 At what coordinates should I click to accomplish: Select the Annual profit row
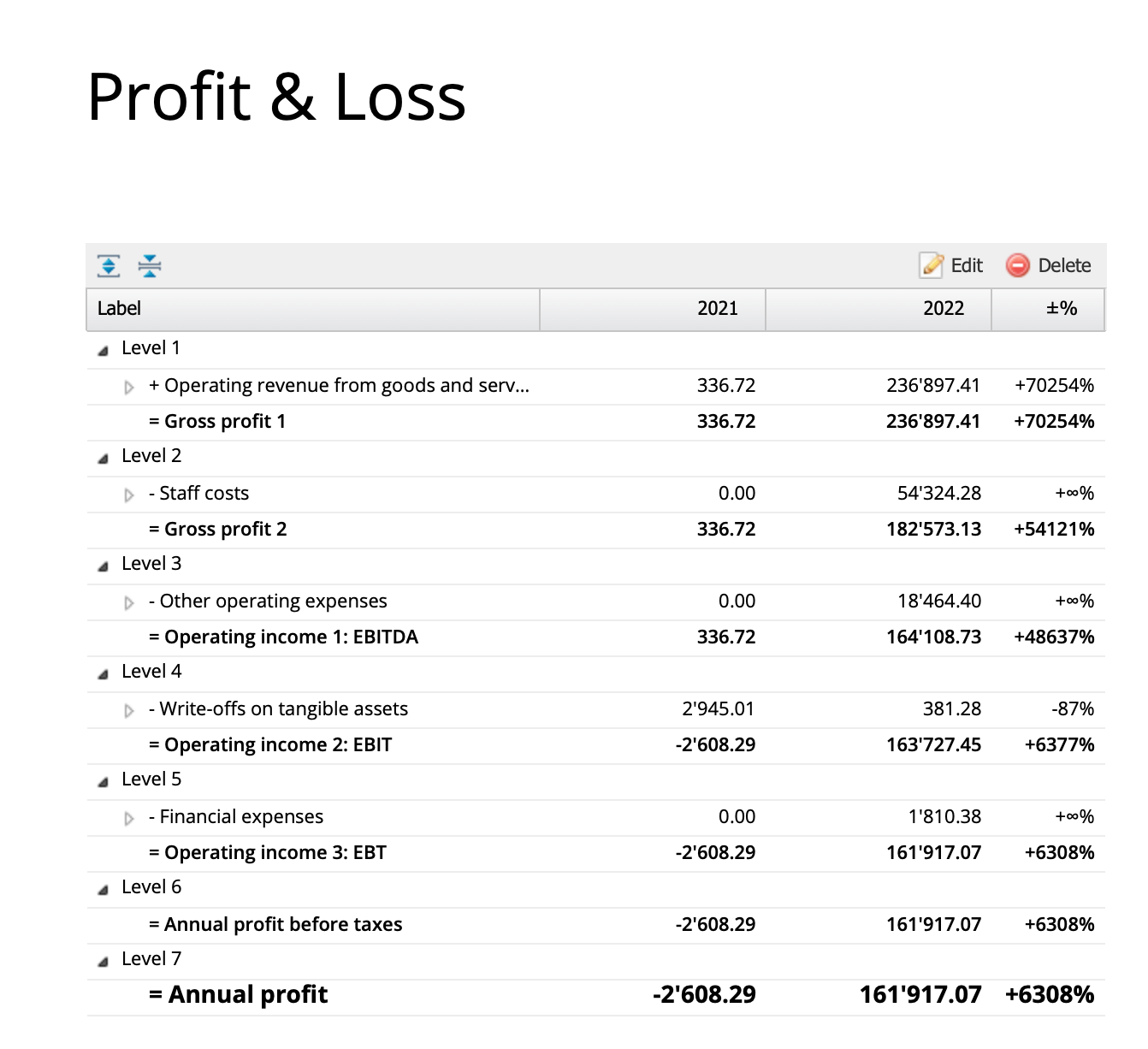tap(246, 994)
